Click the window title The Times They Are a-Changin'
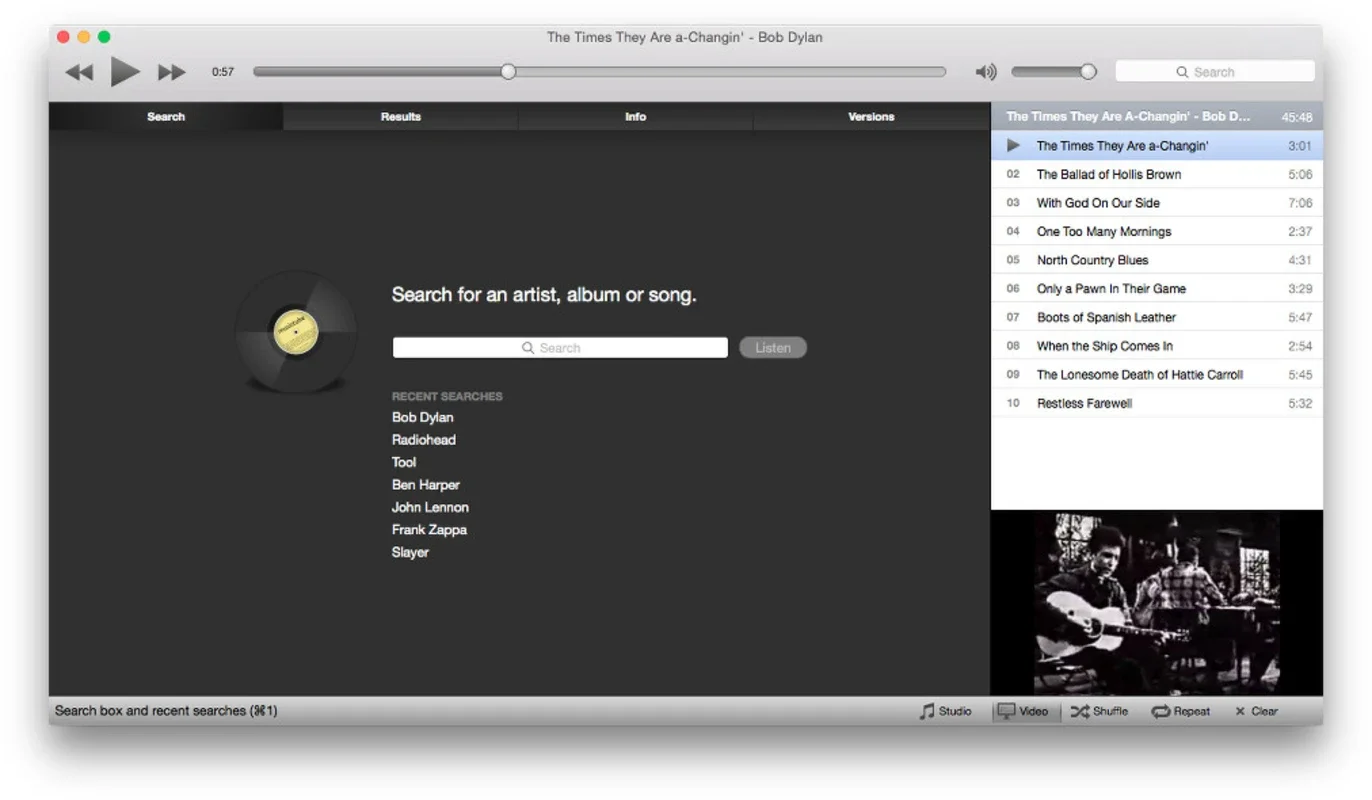The height and width of the screenshot is (800, 1372). click(685, 37)
